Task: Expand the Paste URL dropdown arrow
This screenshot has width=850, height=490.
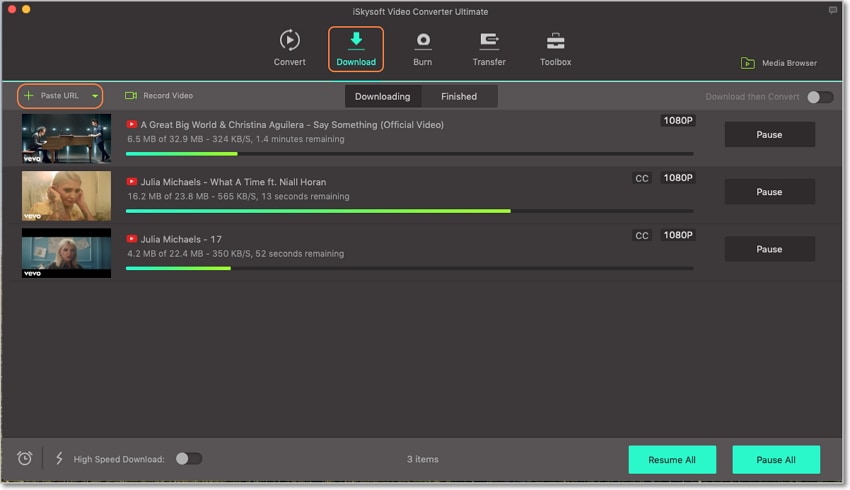Action: 95,96
